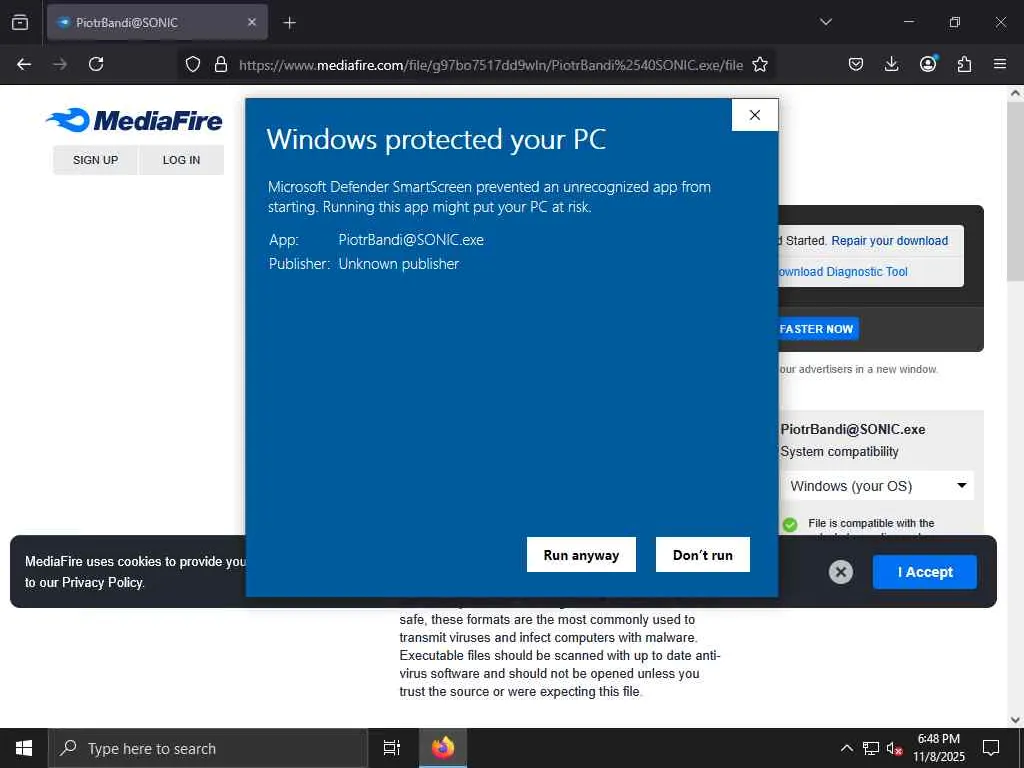Open the Firefox hamburger menu
The image size is (1024, 768).
[x=1000, y=64]
